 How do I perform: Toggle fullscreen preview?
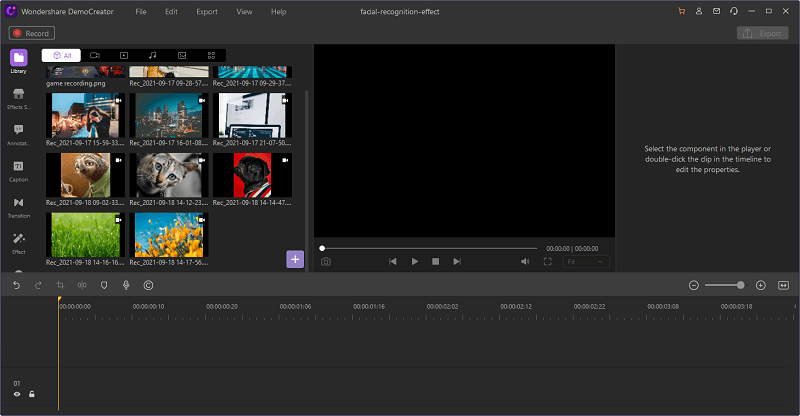click(x=547, y=261)
